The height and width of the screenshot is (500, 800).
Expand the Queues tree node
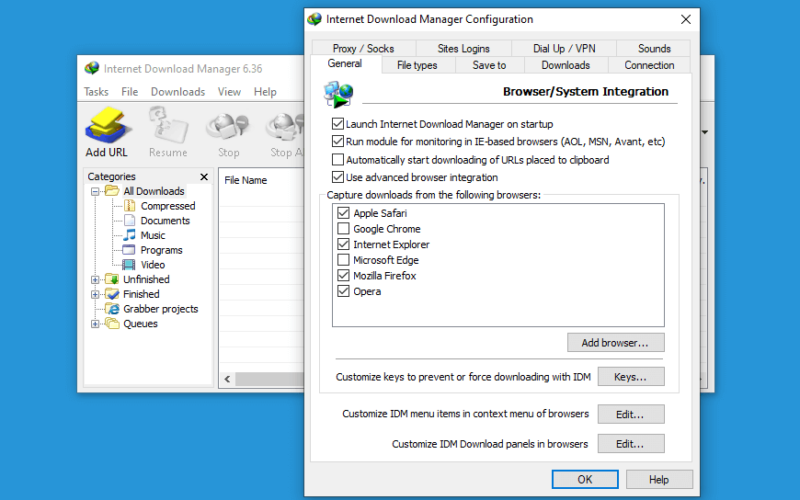point(95,324)
